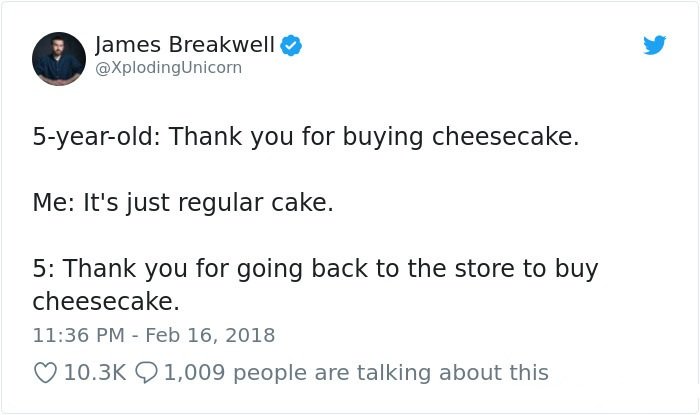The width and height of the screenshot is (700, 415).
Task: Like the tweet with heart icon
Action: tap(46, 373)
